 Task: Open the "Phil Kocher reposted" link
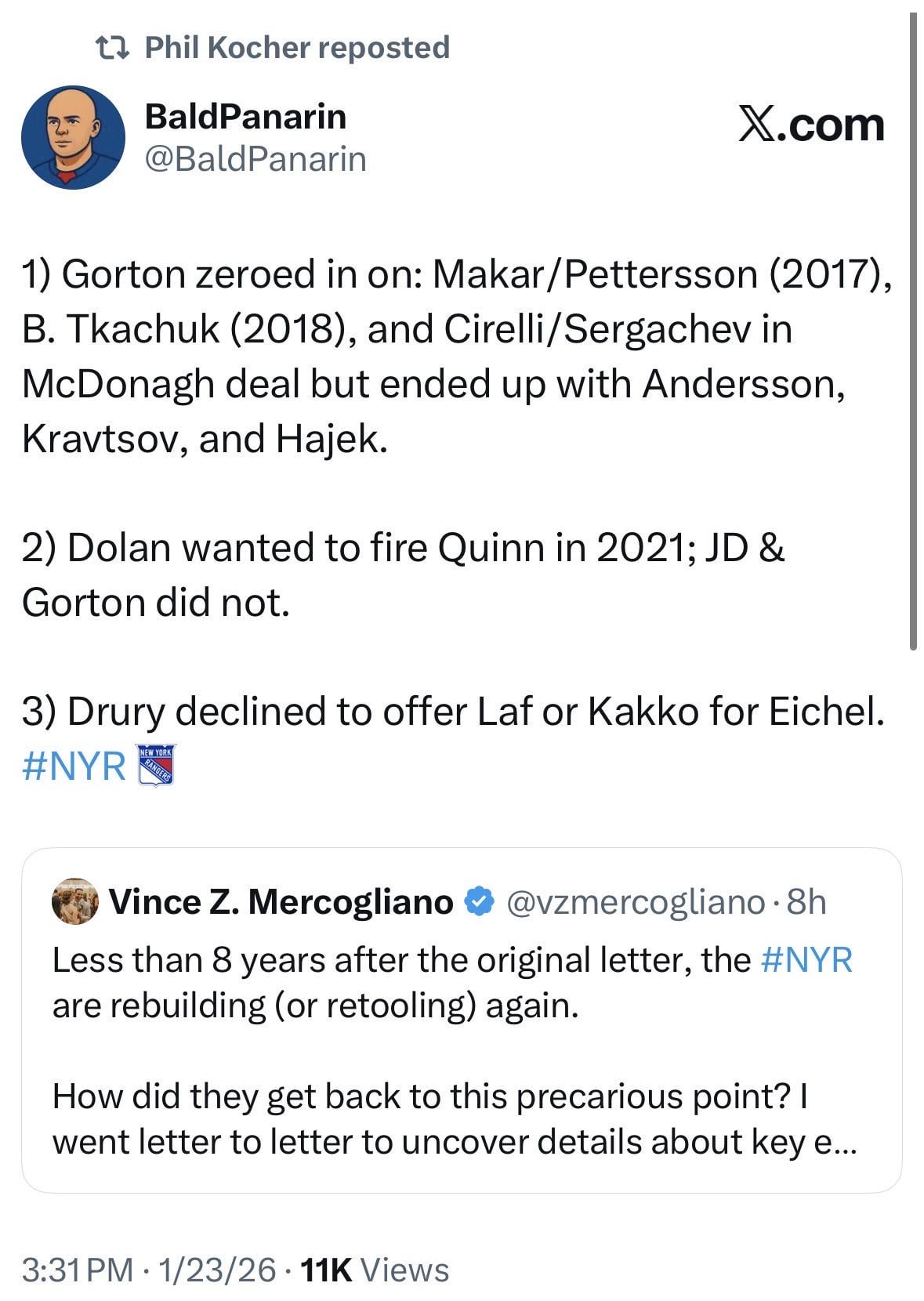pos(297,48)
